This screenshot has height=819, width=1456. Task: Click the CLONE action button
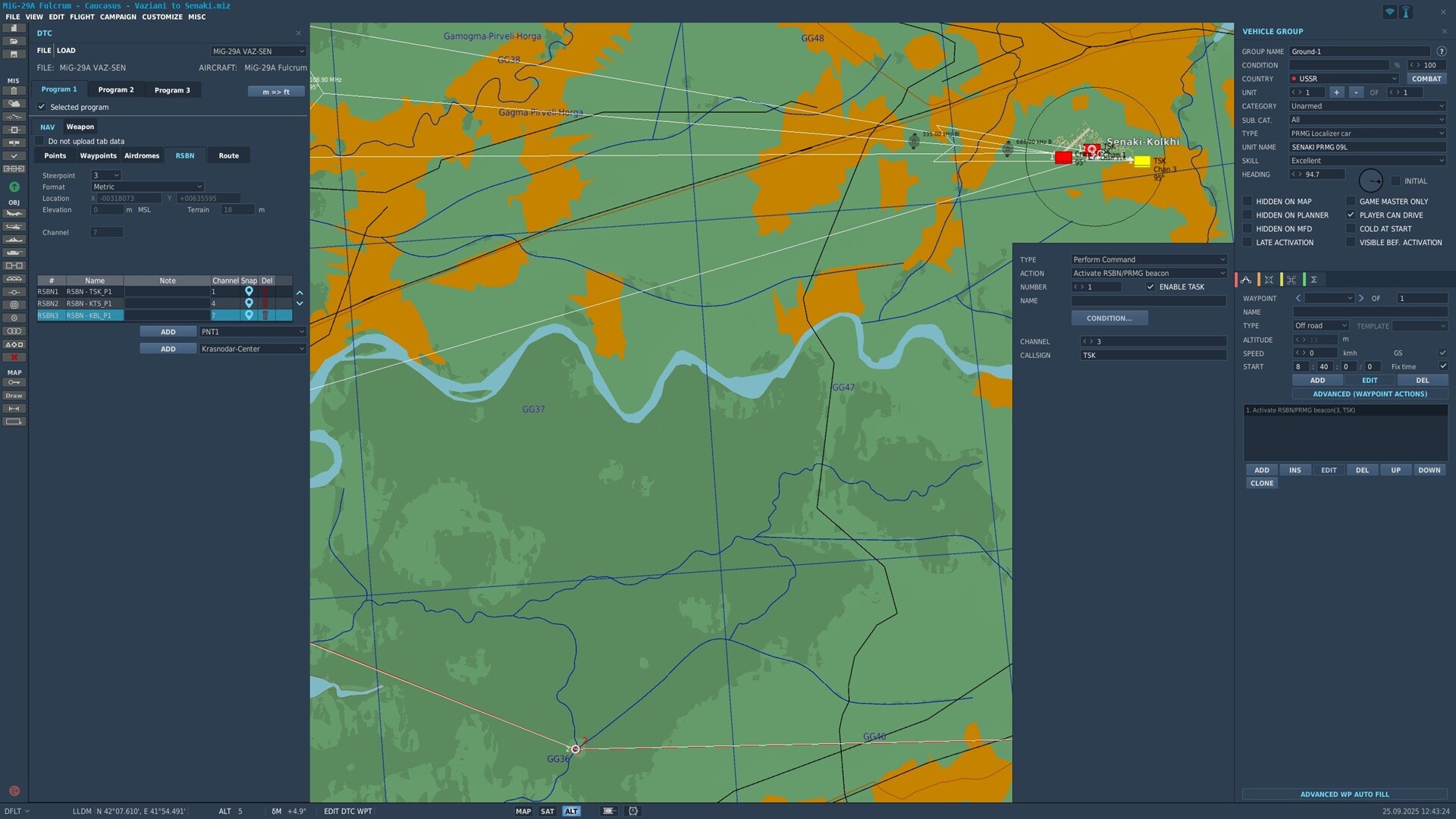tap(1262, 484)
